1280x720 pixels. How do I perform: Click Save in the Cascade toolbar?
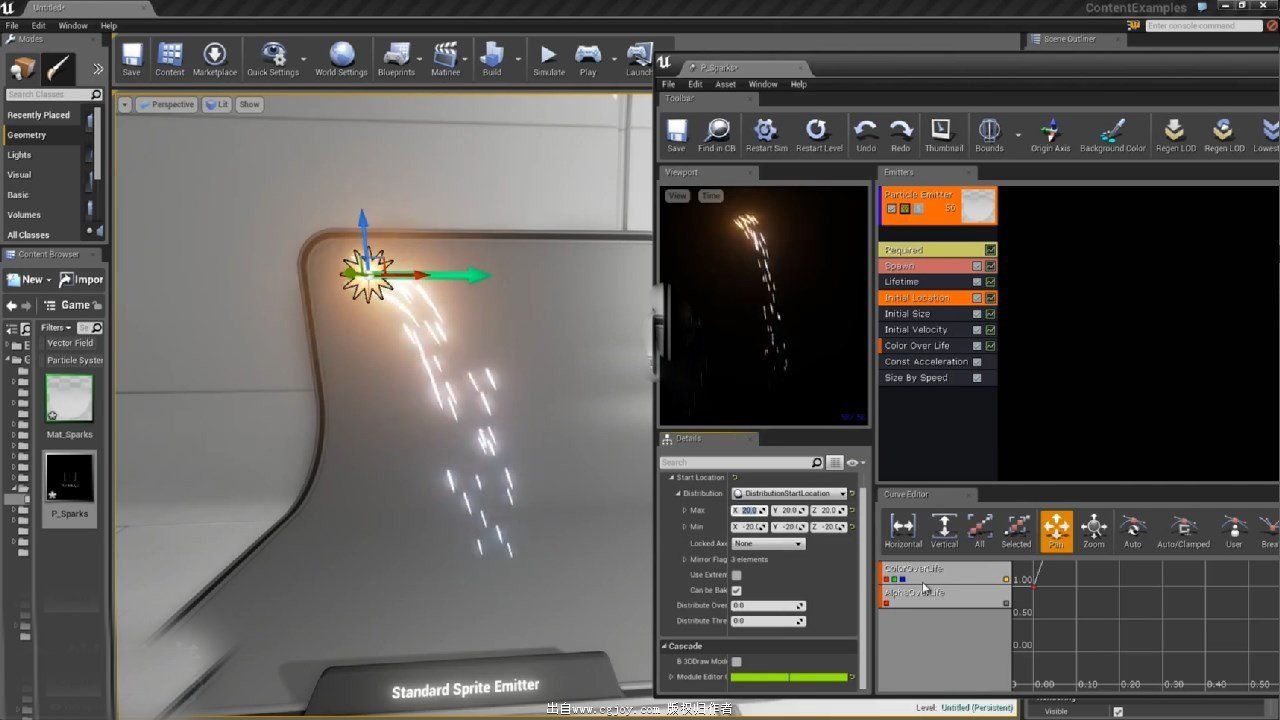[677, 135]
